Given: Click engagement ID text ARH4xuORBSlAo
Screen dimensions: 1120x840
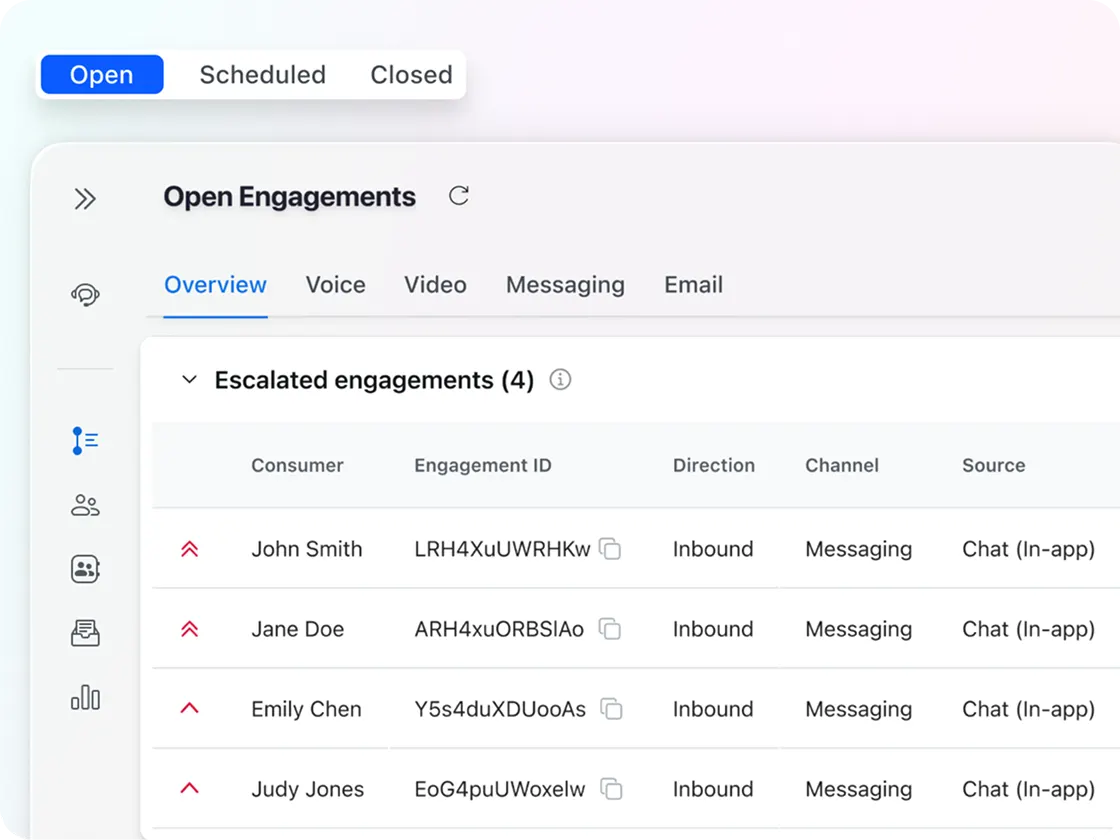Looking at the screenshot, I should pyautogui.click(x=499, y=629).
